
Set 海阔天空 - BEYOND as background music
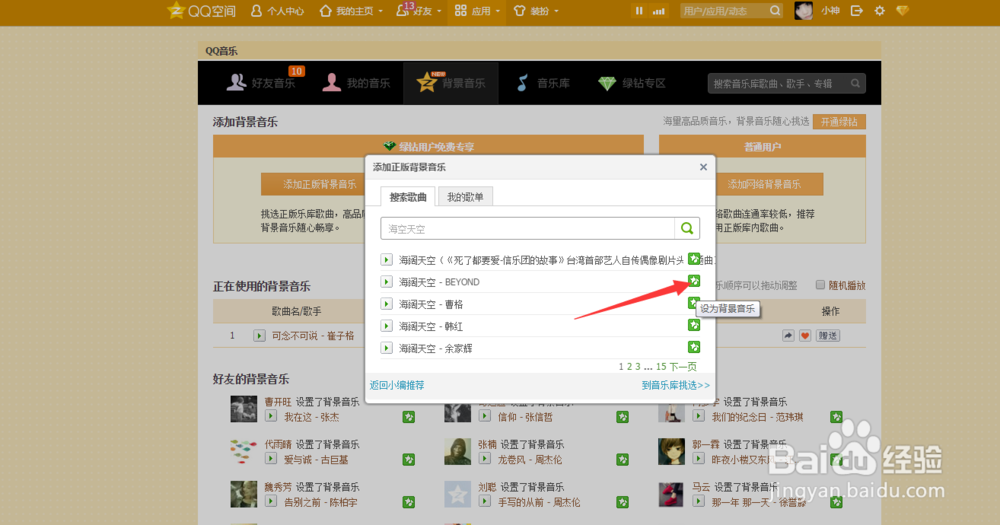tap(694, 281)
